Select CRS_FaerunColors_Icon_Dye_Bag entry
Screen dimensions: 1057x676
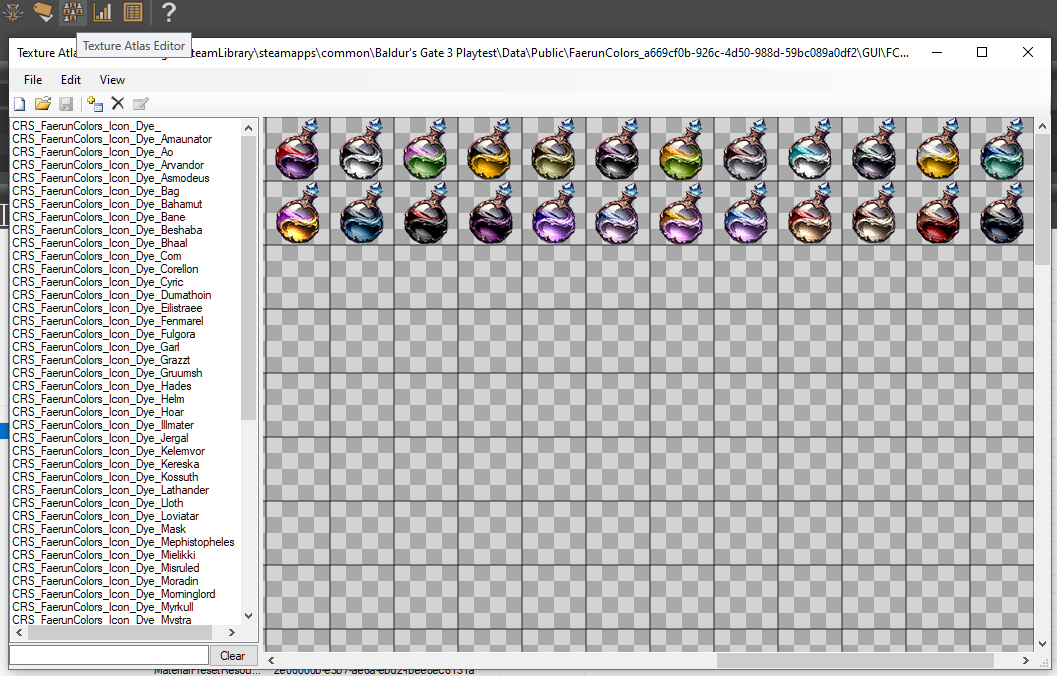pyautogui.click(x=96, y=191)
